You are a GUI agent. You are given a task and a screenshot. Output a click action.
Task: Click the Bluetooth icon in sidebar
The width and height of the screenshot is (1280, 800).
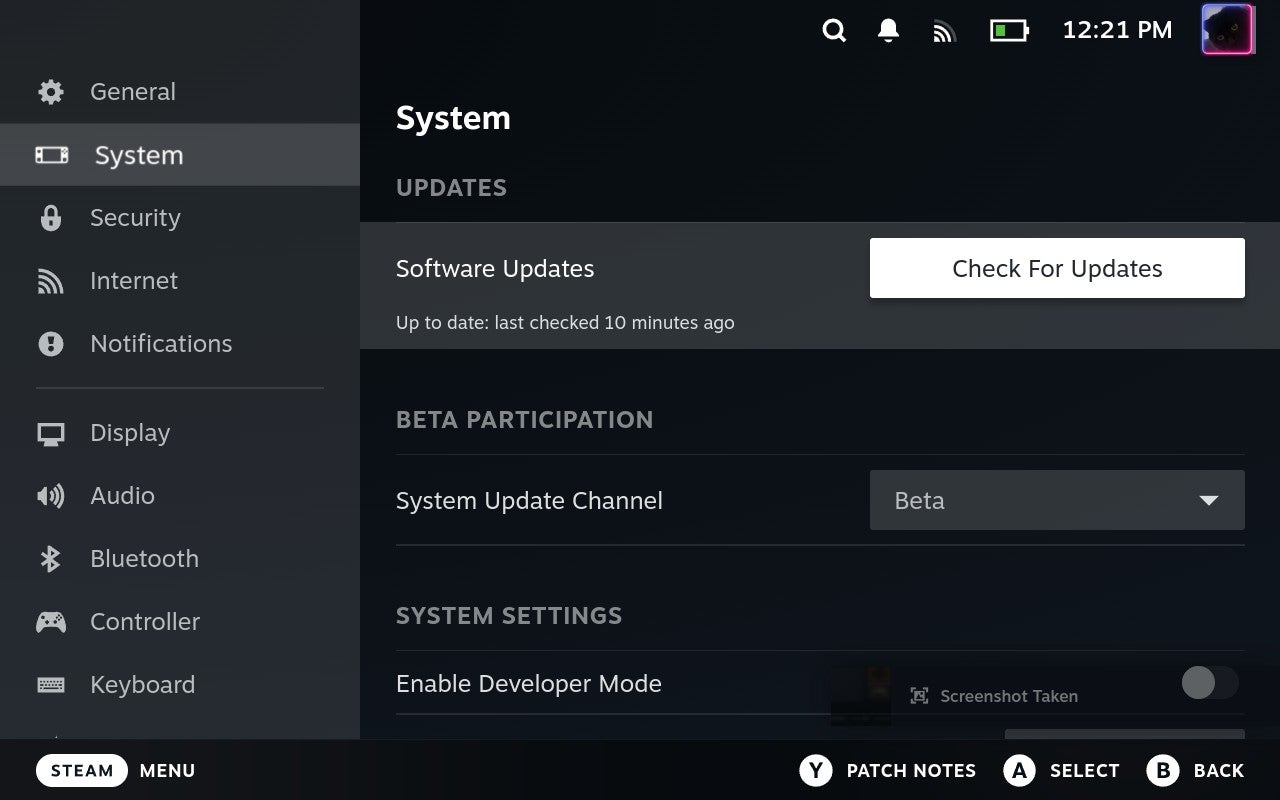50,558
